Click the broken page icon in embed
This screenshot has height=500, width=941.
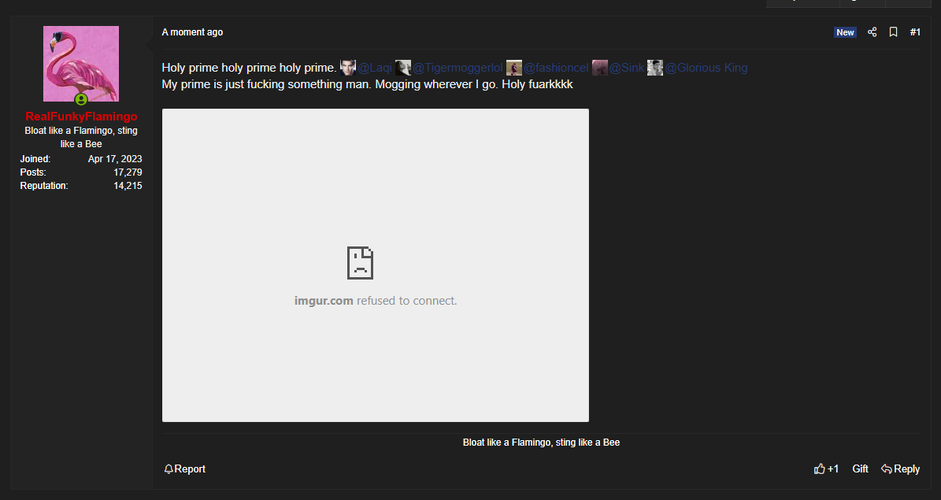360,262
